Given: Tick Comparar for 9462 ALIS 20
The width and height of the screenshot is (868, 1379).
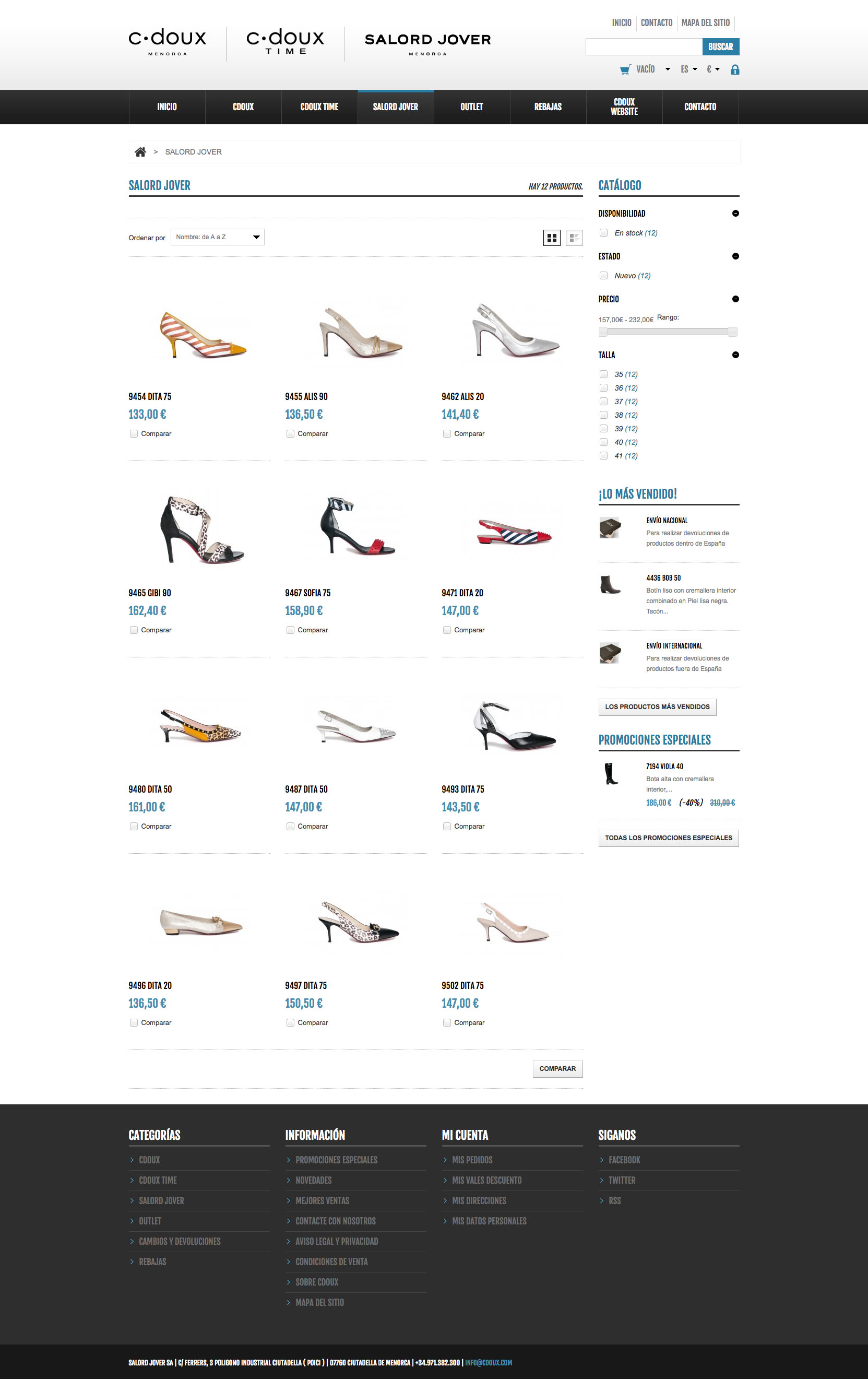Looking at the screenshot, I should click(447, 433).
